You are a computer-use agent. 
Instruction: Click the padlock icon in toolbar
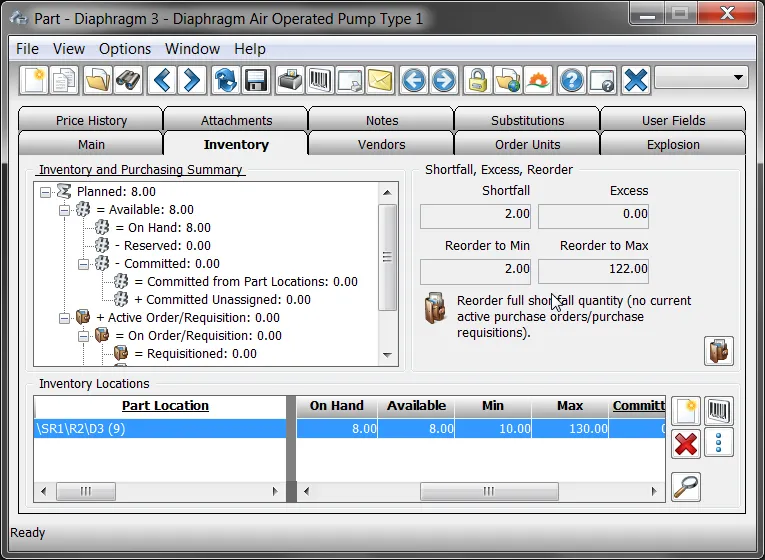(478, 80)
